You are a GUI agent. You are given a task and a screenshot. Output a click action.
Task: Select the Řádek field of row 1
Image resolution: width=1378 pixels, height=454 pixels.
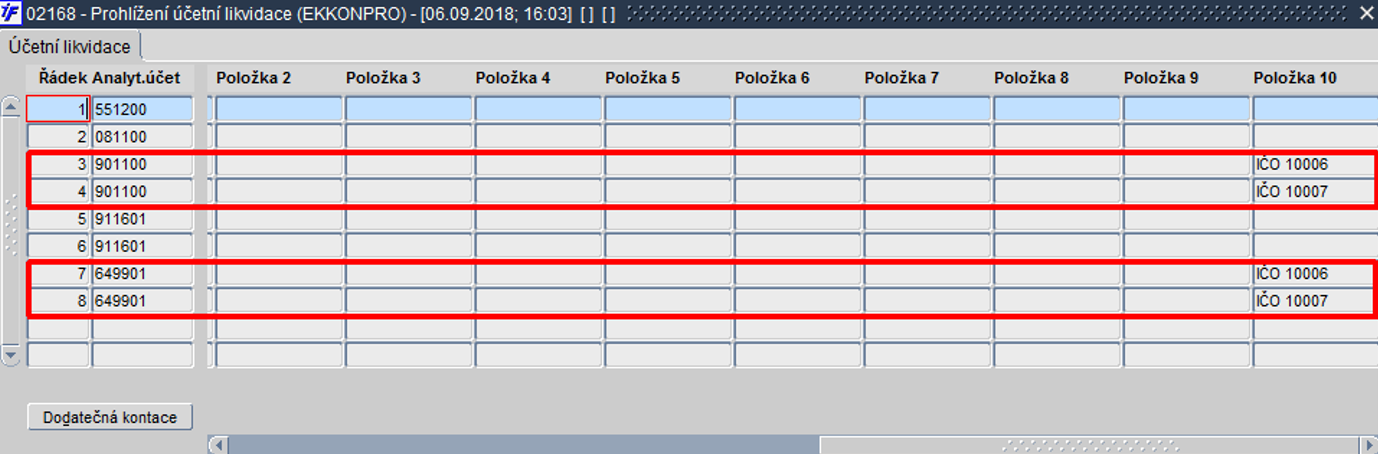coord(58,109)
